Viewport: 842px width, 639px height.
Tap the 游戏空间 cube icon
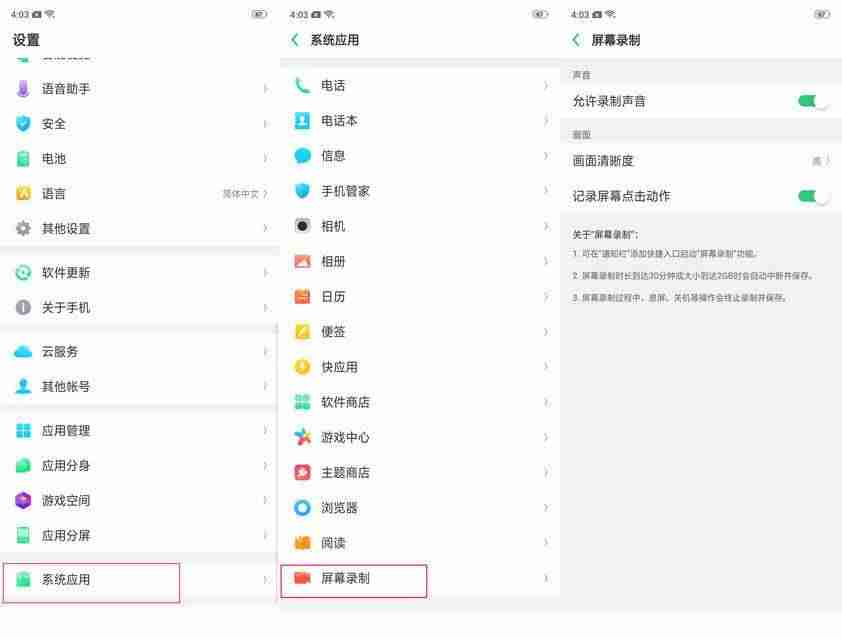pos(23,500)
